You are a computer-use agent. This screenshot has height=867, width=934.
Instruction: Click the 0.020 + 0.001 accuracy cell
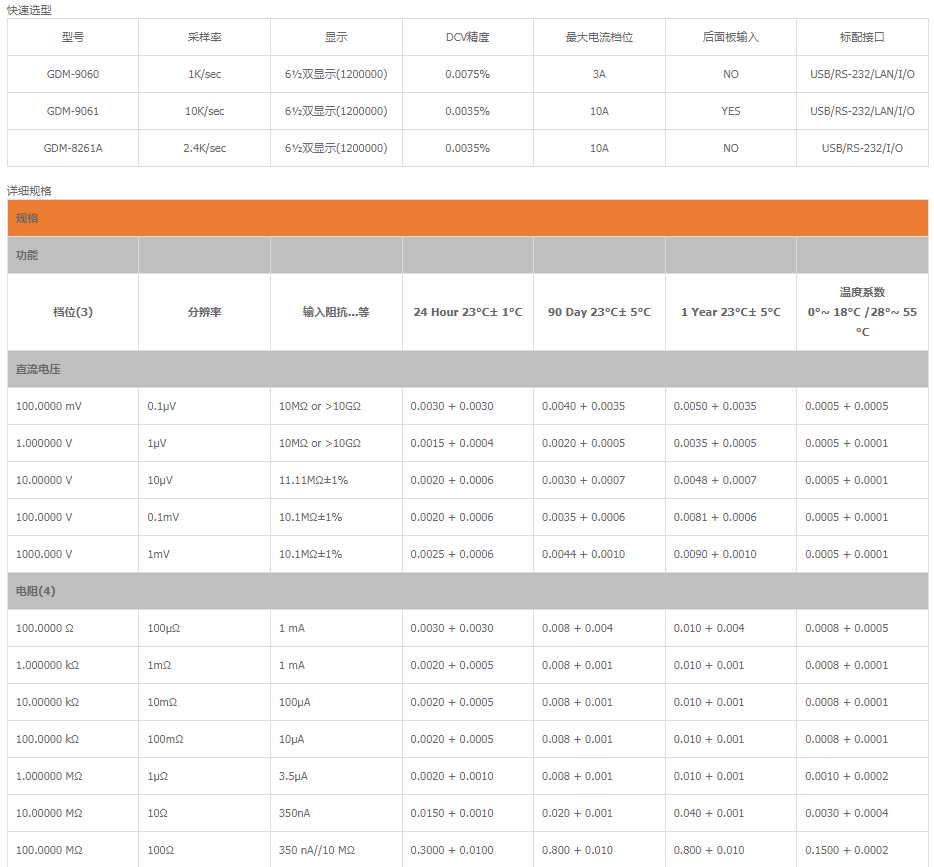599,813
